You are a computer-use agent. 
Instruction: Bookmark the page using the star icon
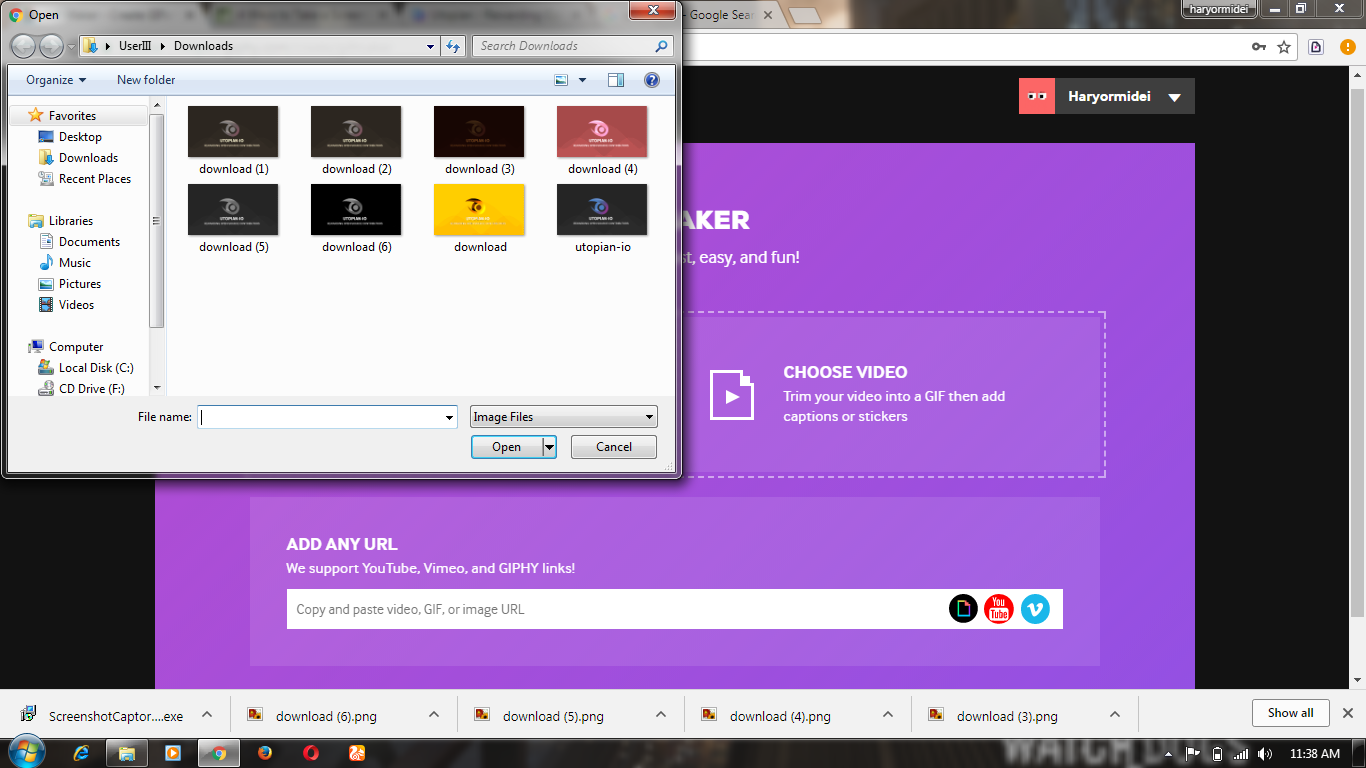(x=1285, y=46)
